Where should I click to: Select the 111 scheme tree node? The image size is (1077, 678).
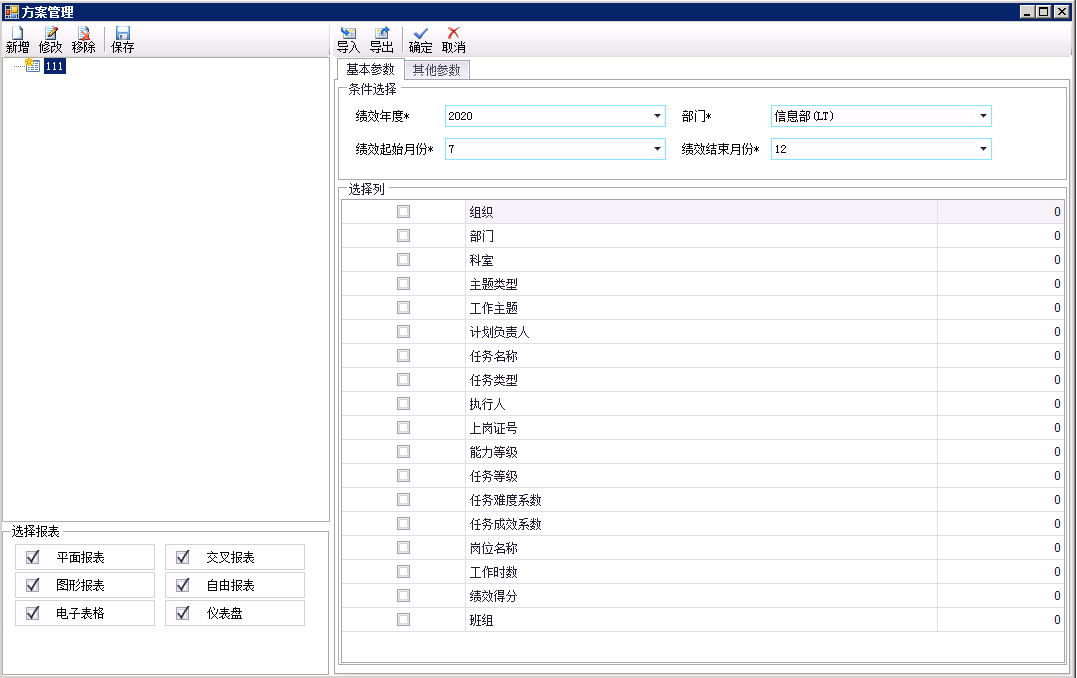coord(55,66)
